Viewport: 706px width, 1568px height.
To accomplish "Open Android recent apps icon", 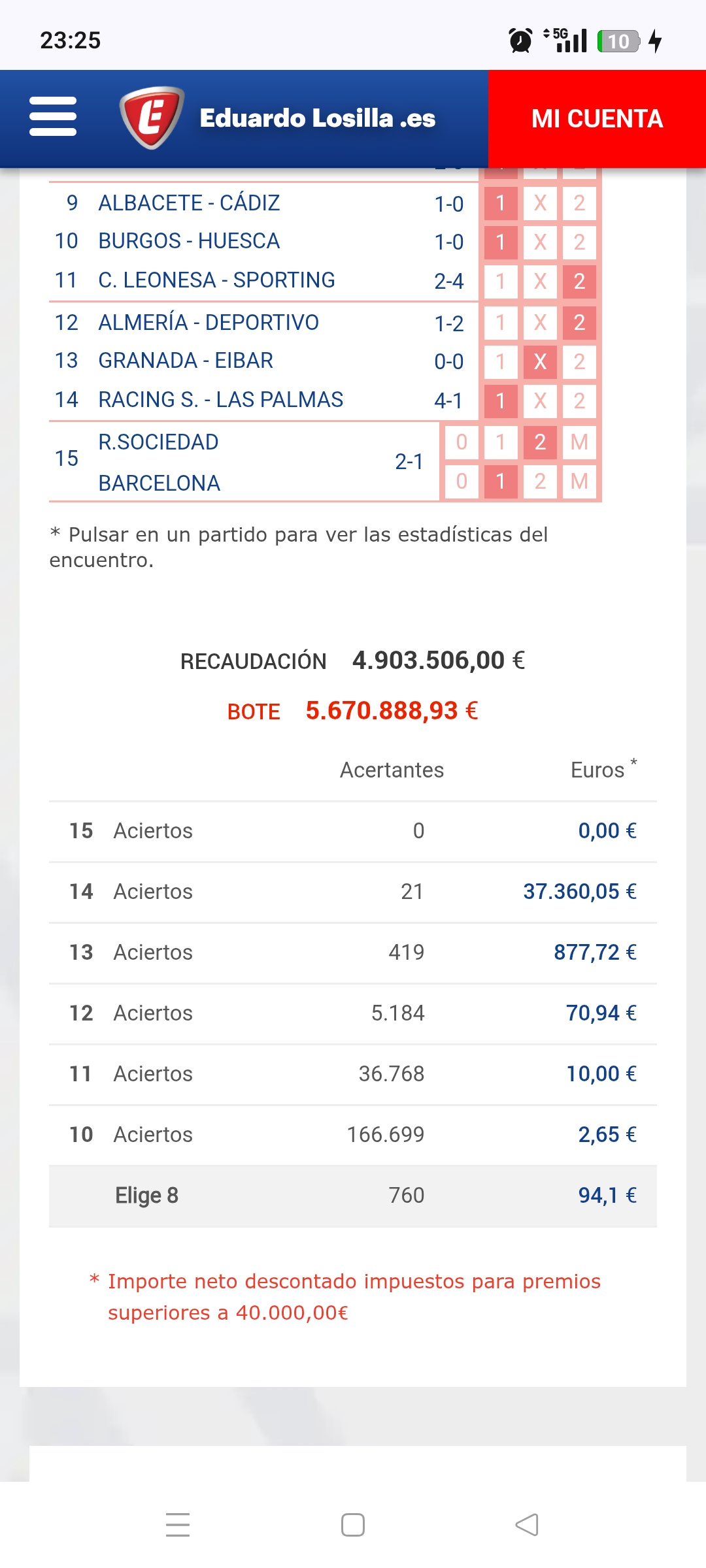I will point(178,1525).
